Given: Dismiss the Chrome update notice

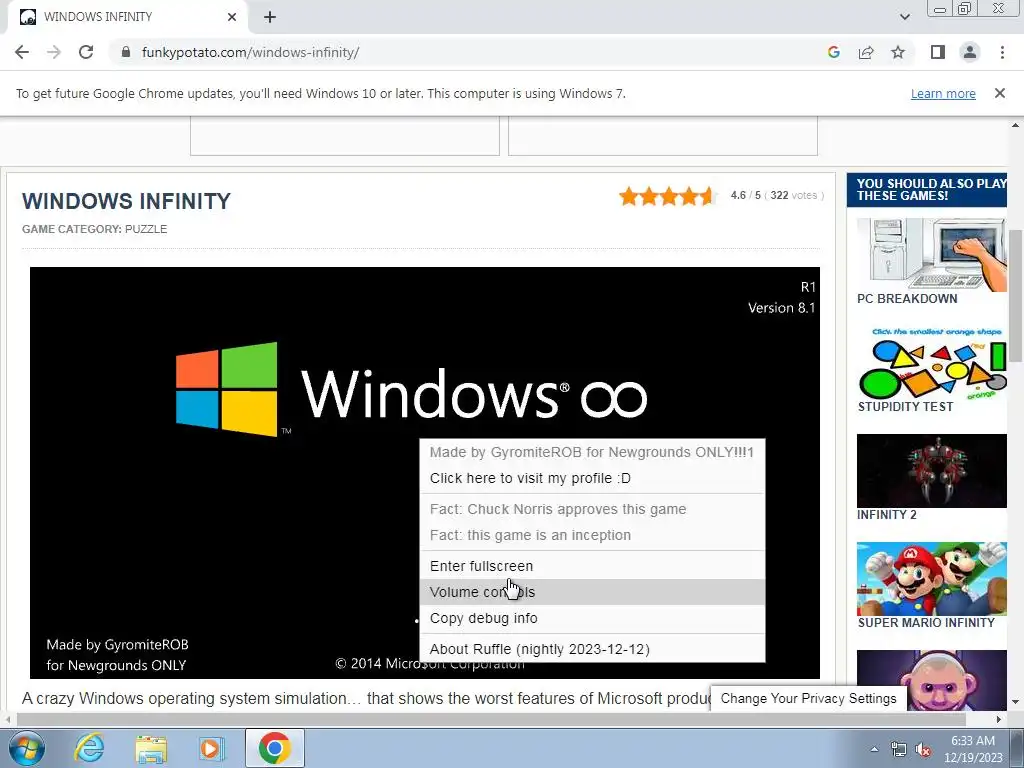Looking at the screenshot, I should 999,93.
